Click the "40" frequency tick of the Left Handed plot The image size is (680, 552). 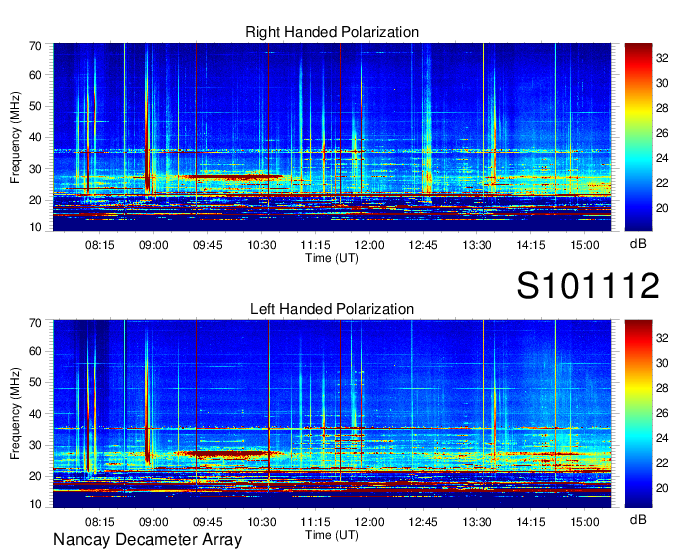(36, 414)
